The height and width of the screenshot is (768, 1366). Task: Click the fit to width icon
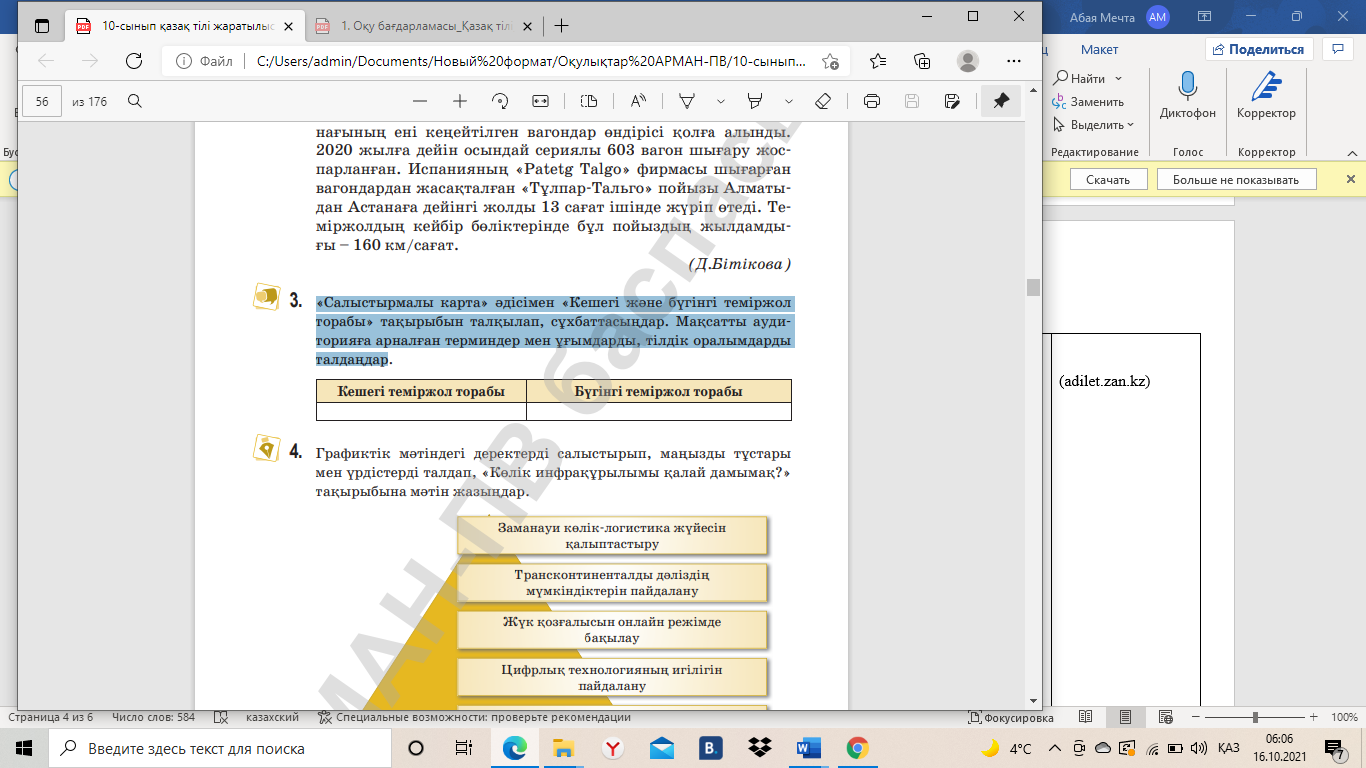[541, 101]
